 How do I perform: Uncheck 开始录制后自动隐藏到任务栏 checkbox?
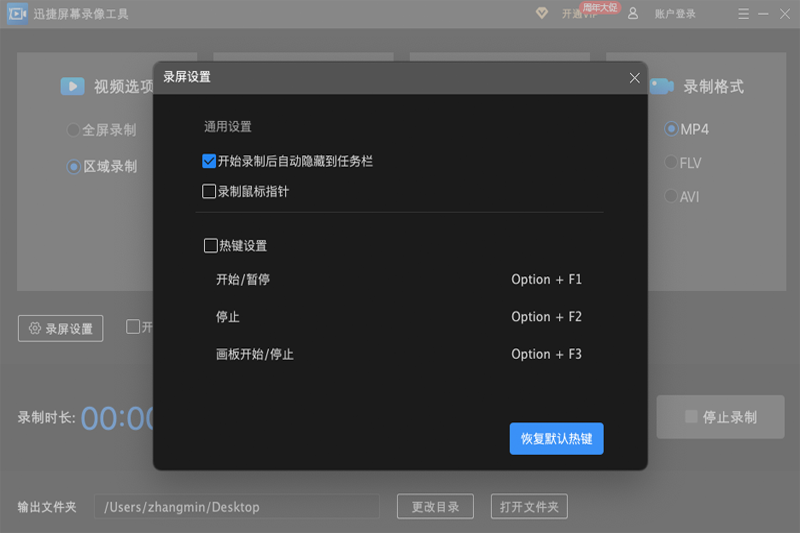point(209,161)
